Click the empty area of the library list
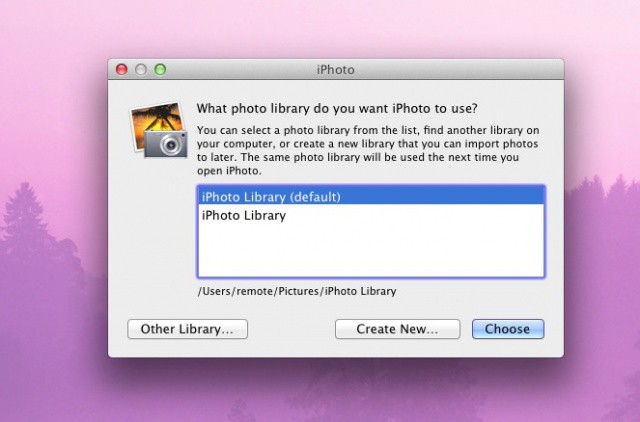 point(370,250)
